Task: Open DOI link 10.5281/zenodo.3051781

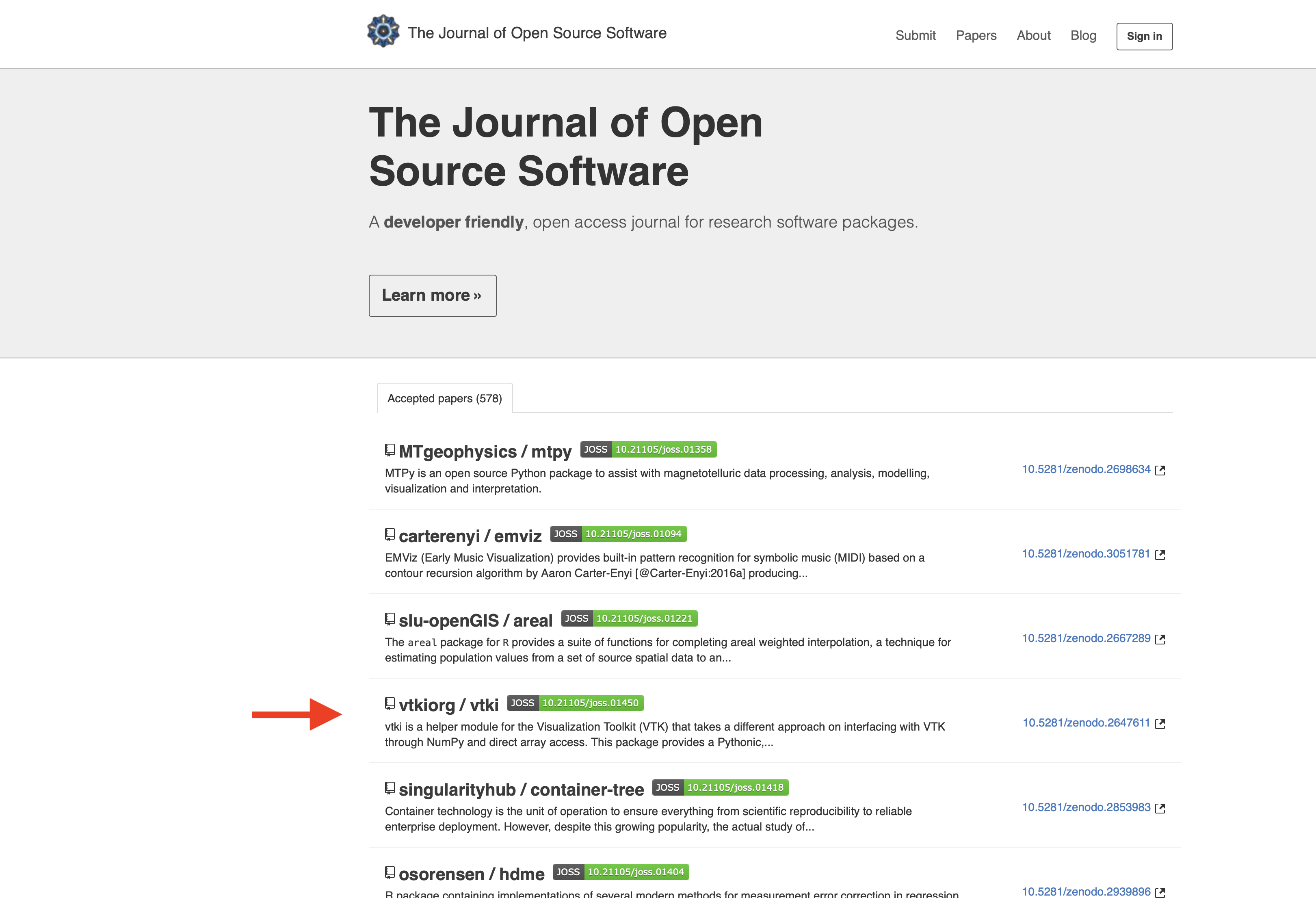Action: tap(1086, 554)
